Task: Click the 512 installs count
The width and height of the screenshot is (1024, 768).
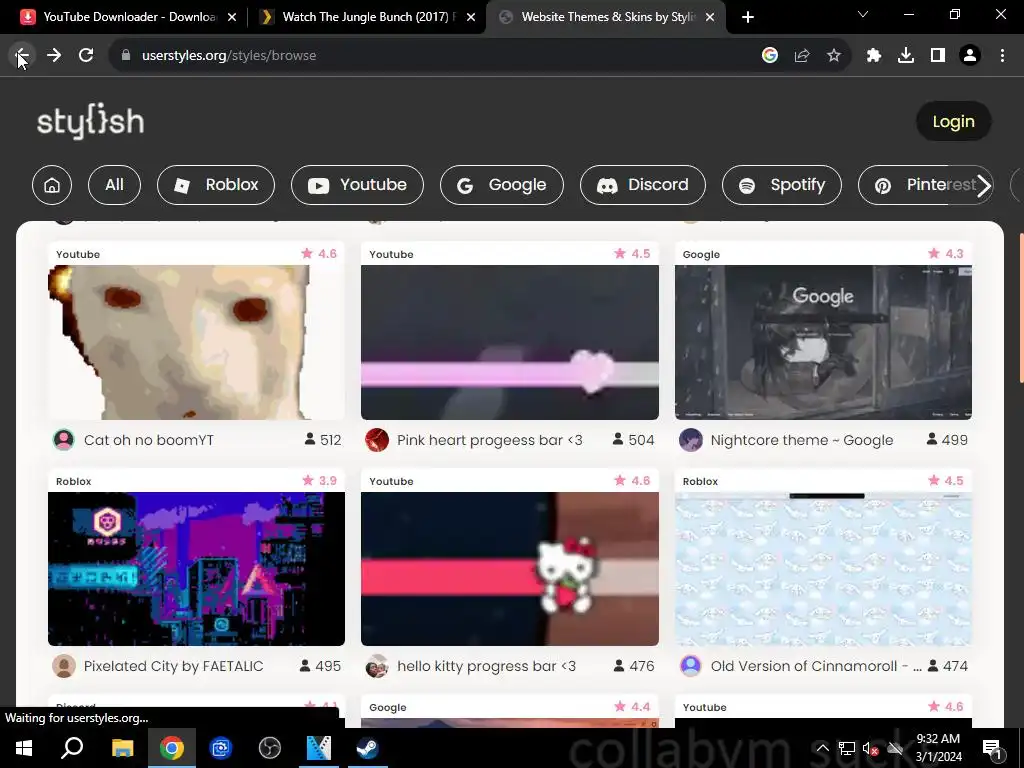Action: pyautogui.click(x=323, y=440)
